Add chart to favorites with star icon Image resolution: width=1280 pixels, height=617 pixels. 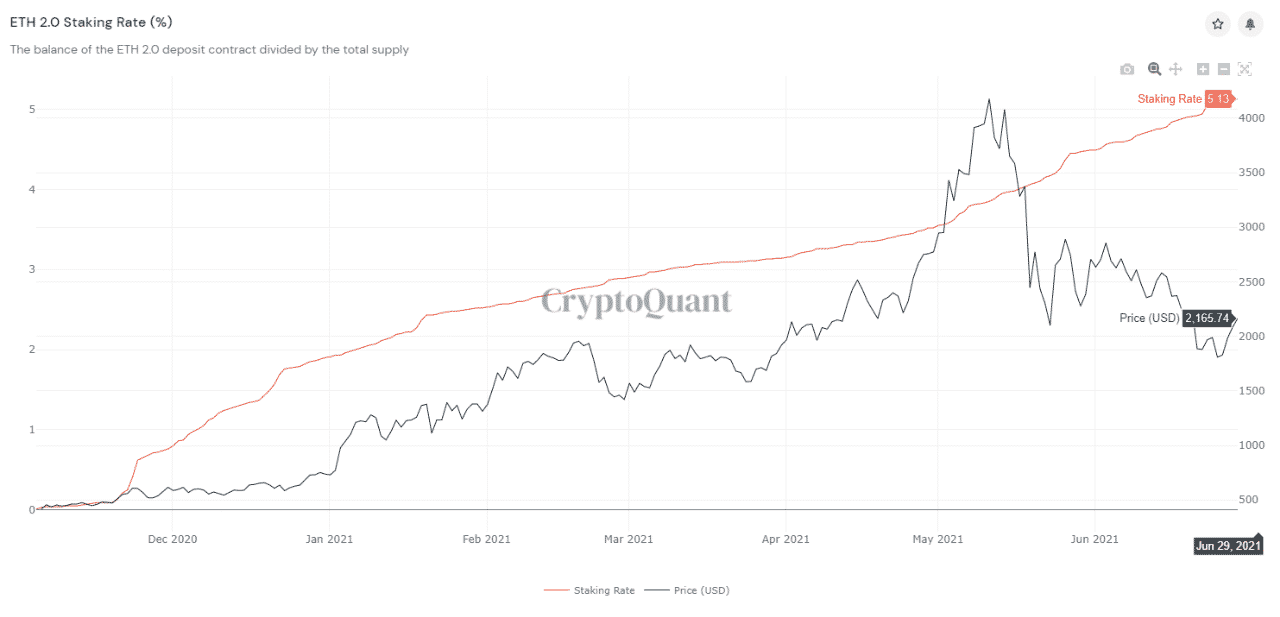(x=1218, y=23)
